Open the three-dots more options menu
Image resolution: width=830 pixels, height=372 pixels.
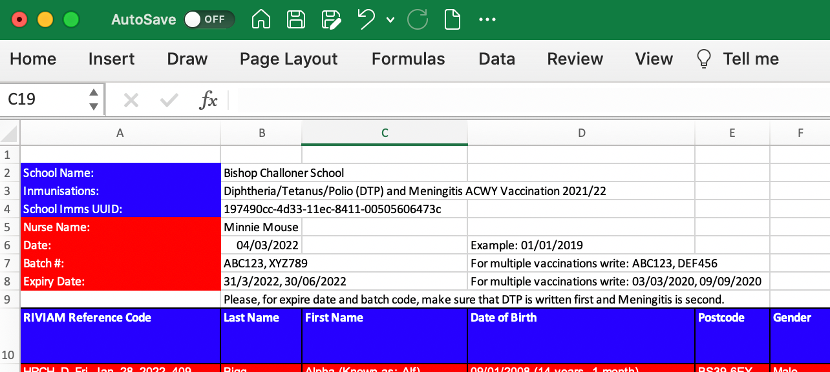(487, 20)
